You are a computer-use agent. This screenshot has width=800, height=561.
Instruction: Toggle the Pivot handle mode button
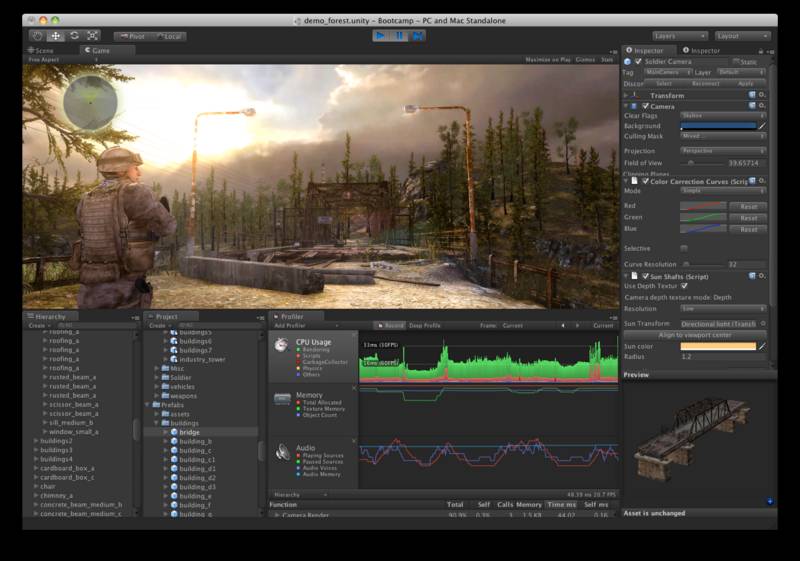132,36
